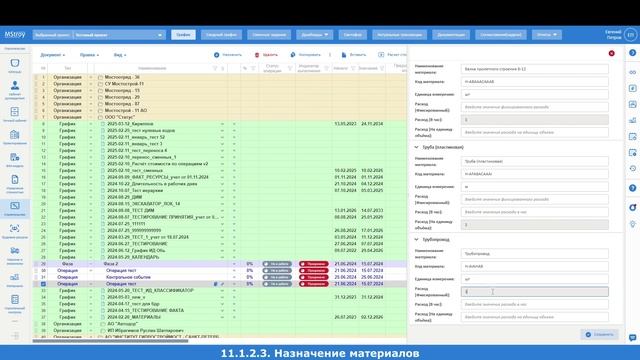Open the Документ dropdown menu
The height and width of the screenshot is (360, 640).
pos(52,55)
